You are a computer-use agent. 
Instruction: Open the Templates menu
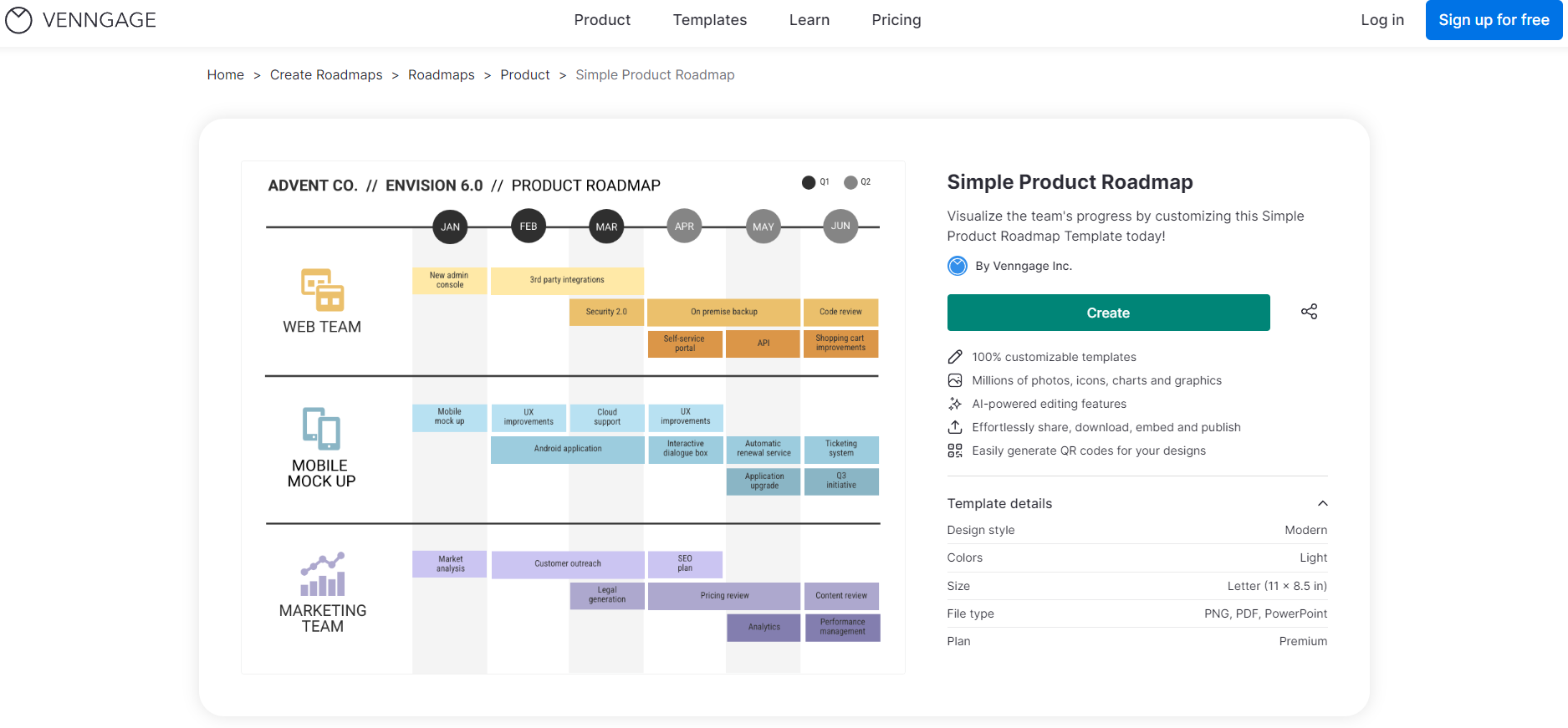tap(710, 20)
